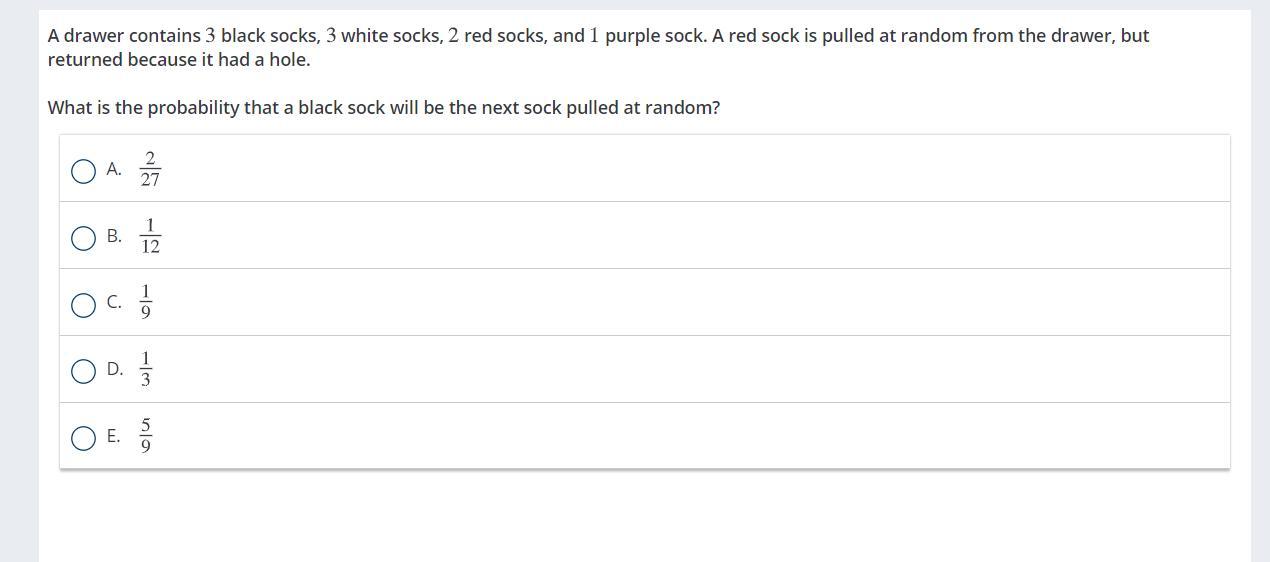Click the question "What is the probability..."
The width and height of the screenshot is (1270, 562).
click(x=383, y=108)
